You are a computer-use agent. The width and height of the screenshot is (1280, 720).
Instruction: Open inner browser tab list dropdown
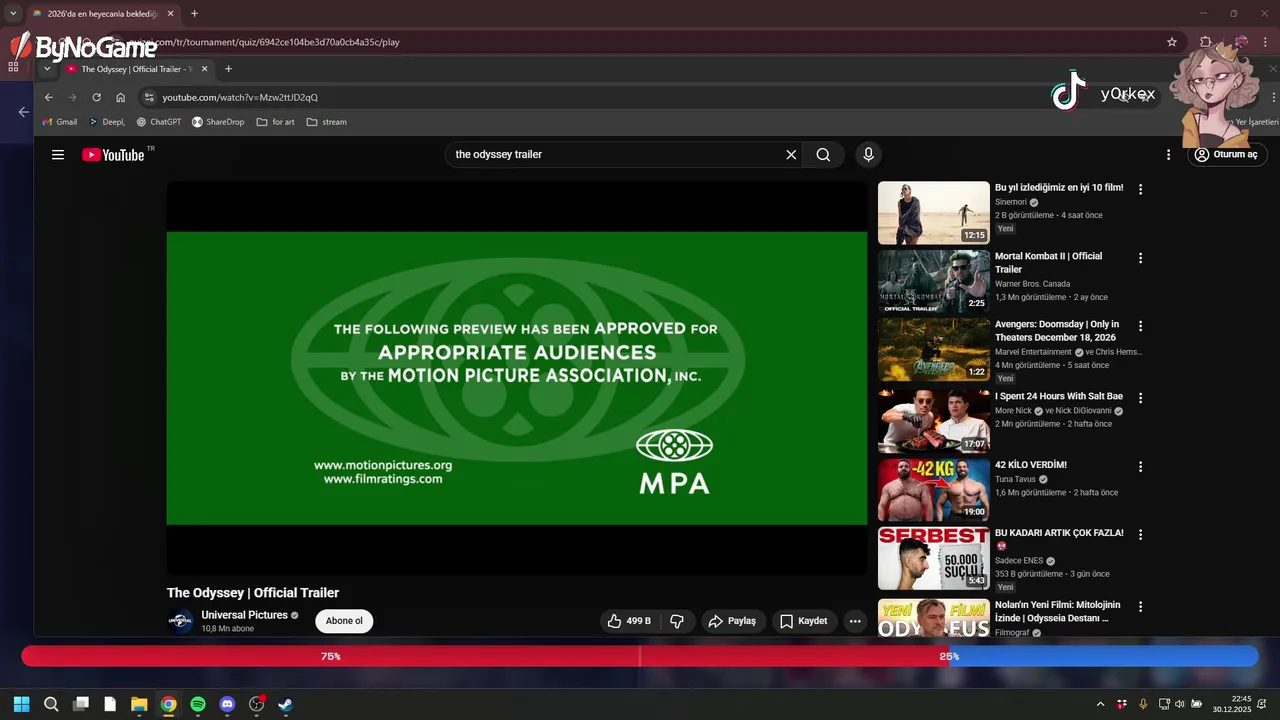click(x=47, y=69)
